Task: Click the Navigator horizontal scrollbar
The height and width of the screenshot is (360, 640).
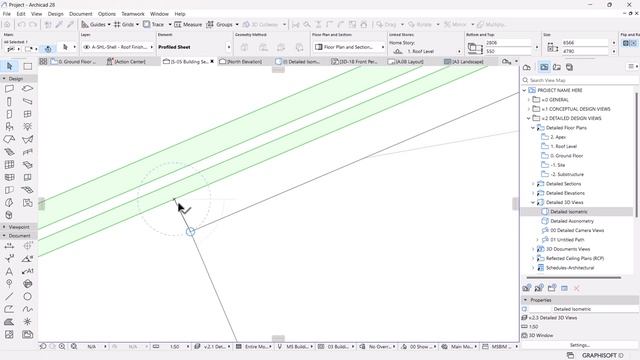Action: pos(573,278)
